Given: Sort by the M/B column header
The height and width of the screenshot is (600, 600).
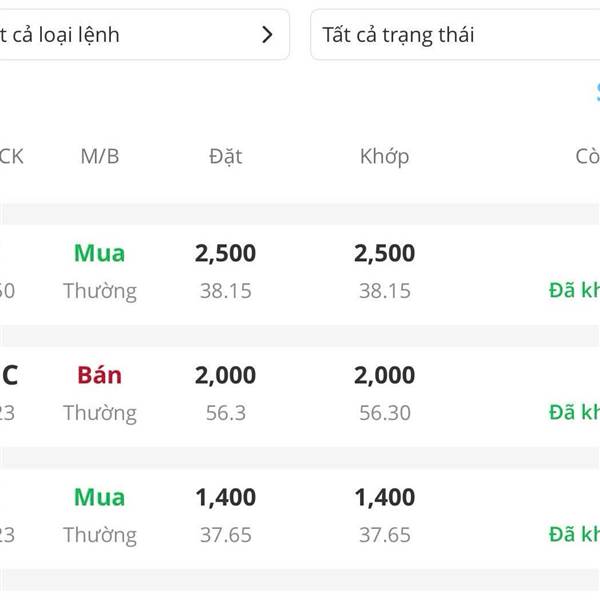Looking at the screenshot, I should pos(100,156).
